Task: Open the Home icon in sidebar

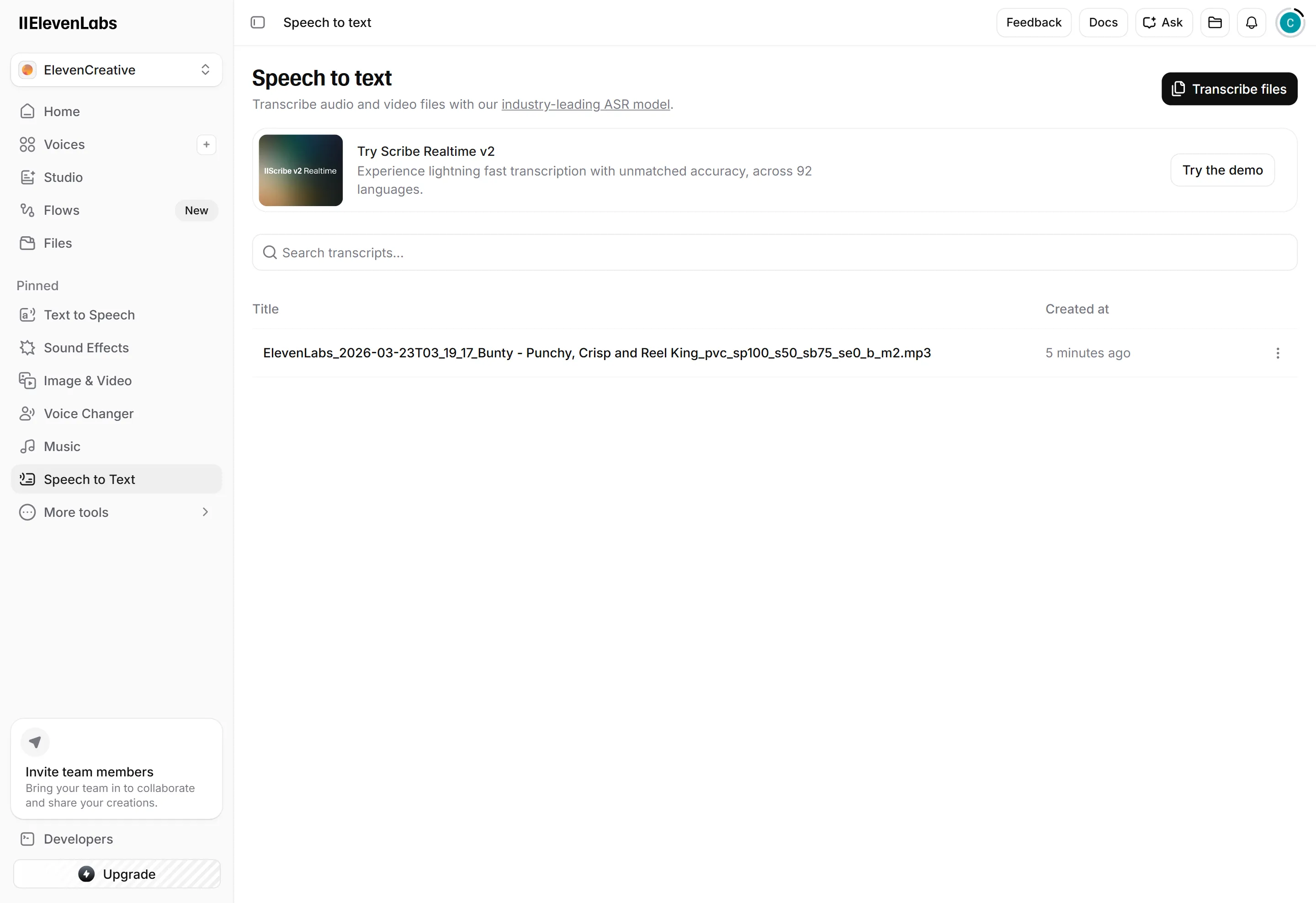Action: pos(61,111)
